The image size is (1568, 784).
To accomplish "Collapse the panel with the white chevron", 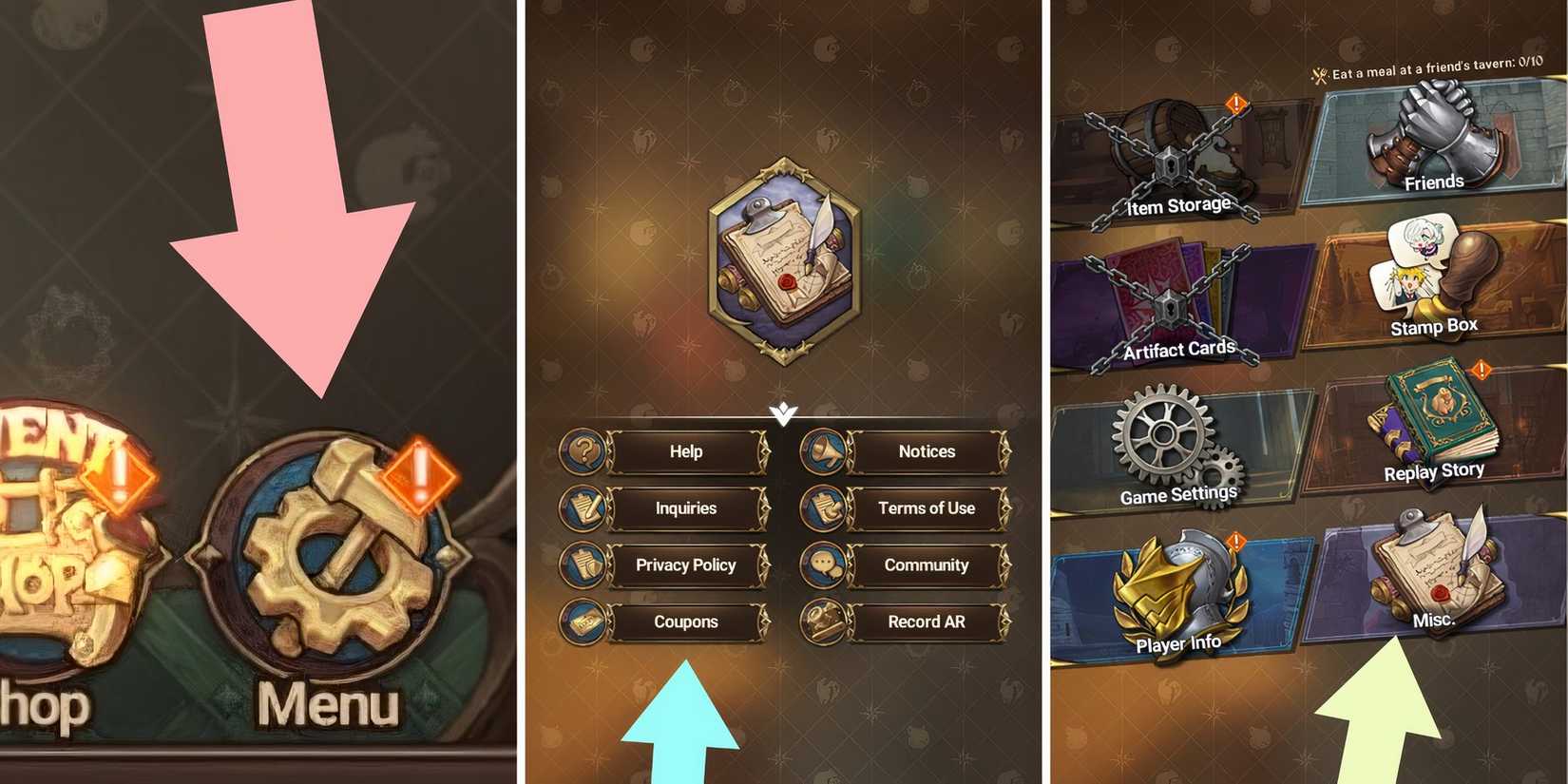I will point(783,413).
